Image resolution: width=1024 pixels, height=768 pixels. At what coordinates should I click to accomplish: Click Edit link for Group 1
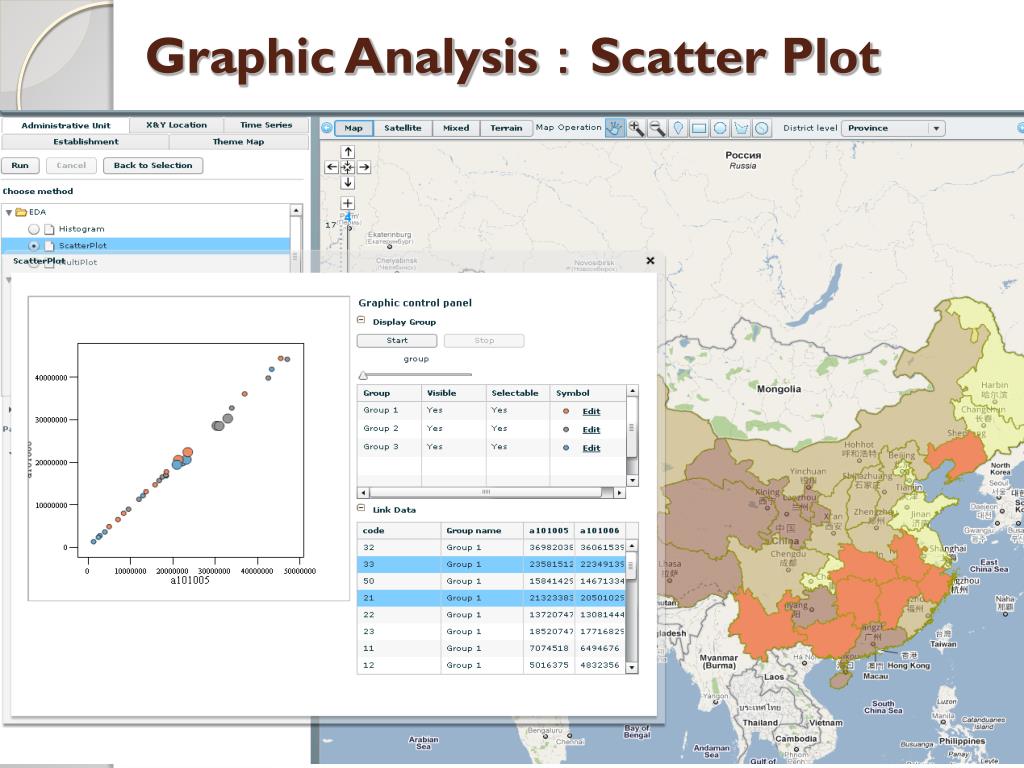tap(591, 411)
